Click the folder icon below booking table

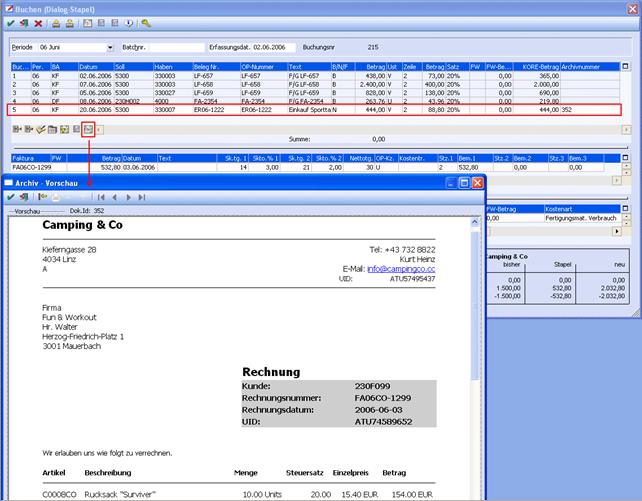[x=51, y=129]
